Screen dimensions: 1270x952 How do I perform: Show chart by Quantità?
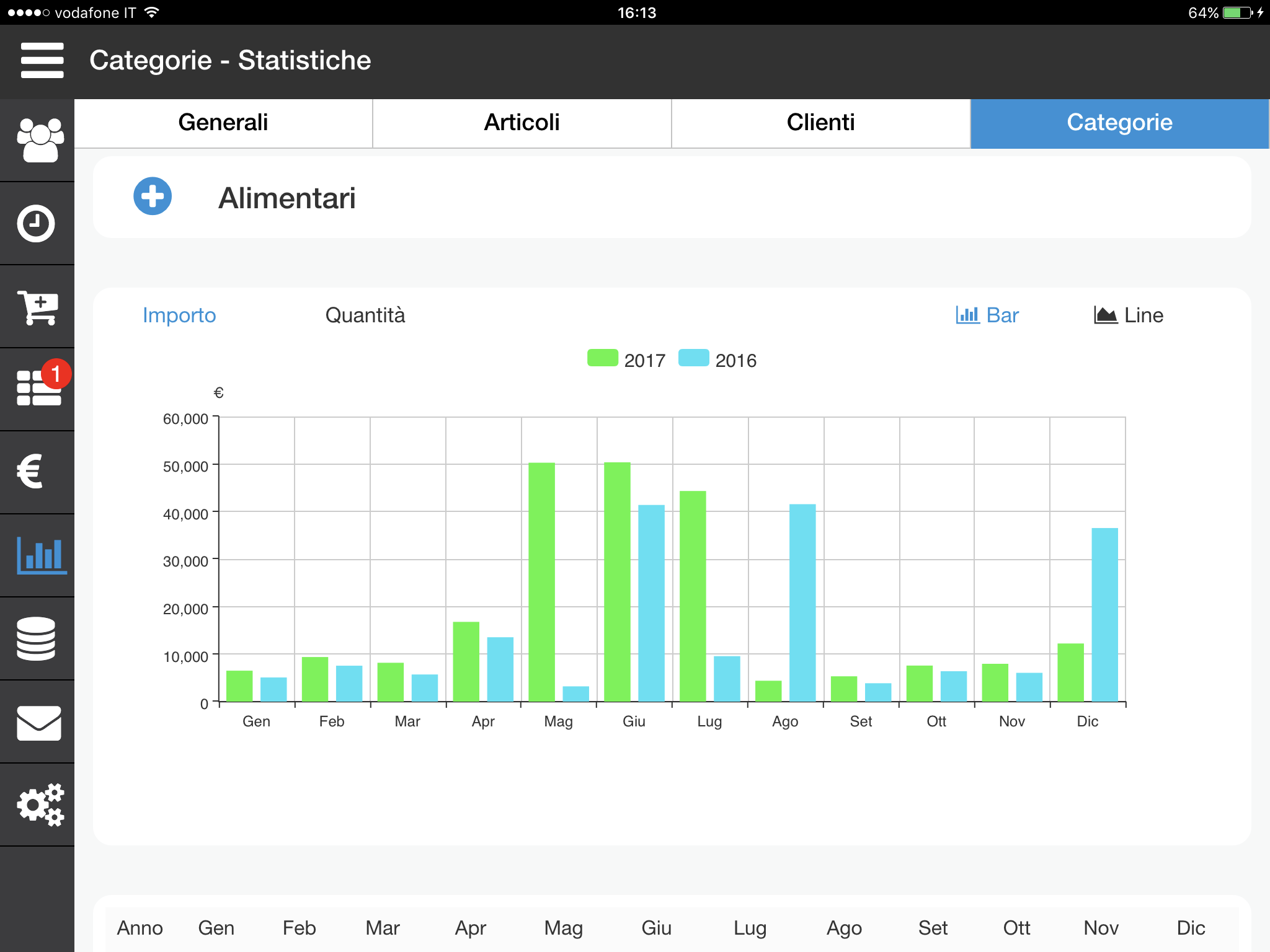[x=365, y=315]
